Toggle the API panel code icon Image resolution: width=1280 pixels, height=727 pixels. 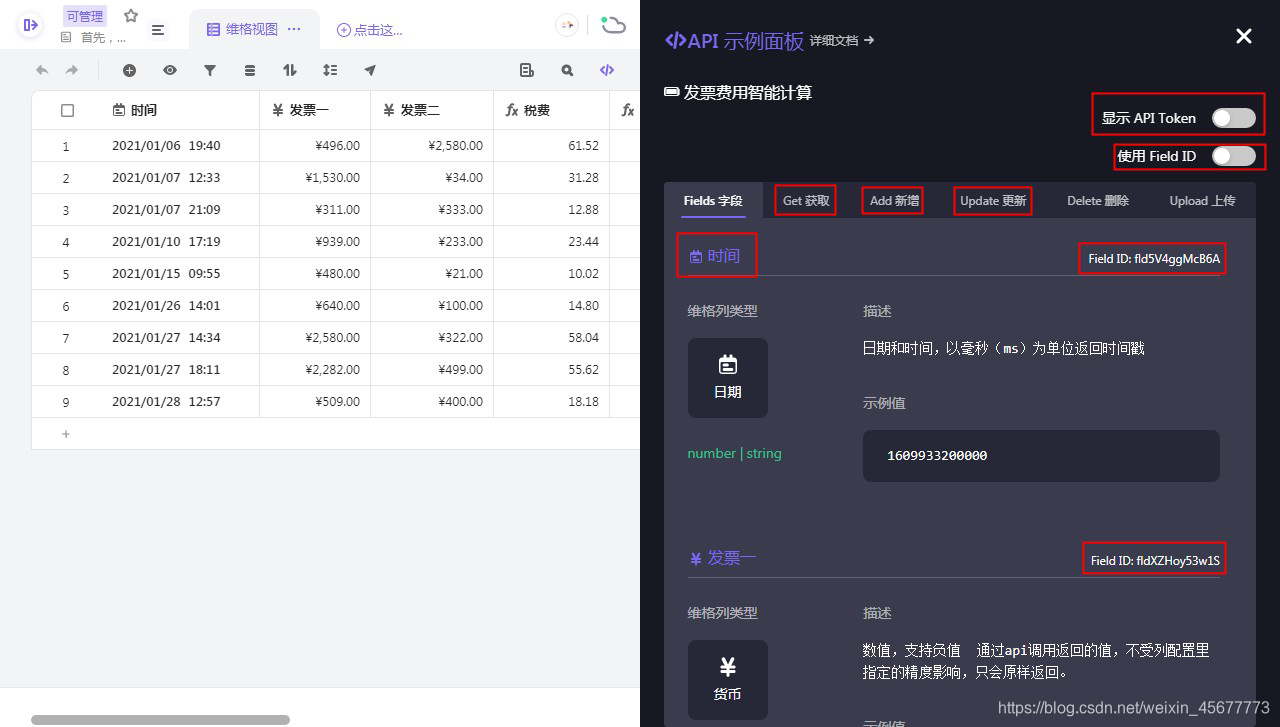(x=607, y=70)
